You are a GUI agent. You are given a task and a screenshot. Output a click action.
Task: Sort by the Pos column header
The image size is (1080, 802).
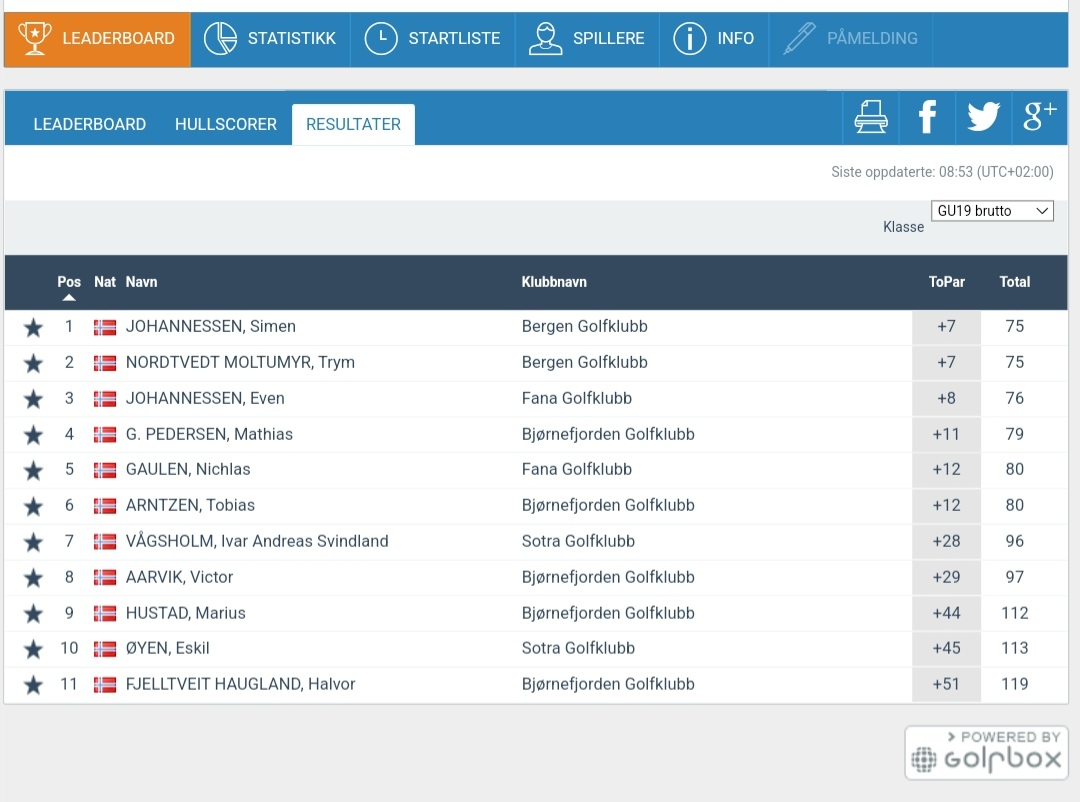click(x=69, y=282)
